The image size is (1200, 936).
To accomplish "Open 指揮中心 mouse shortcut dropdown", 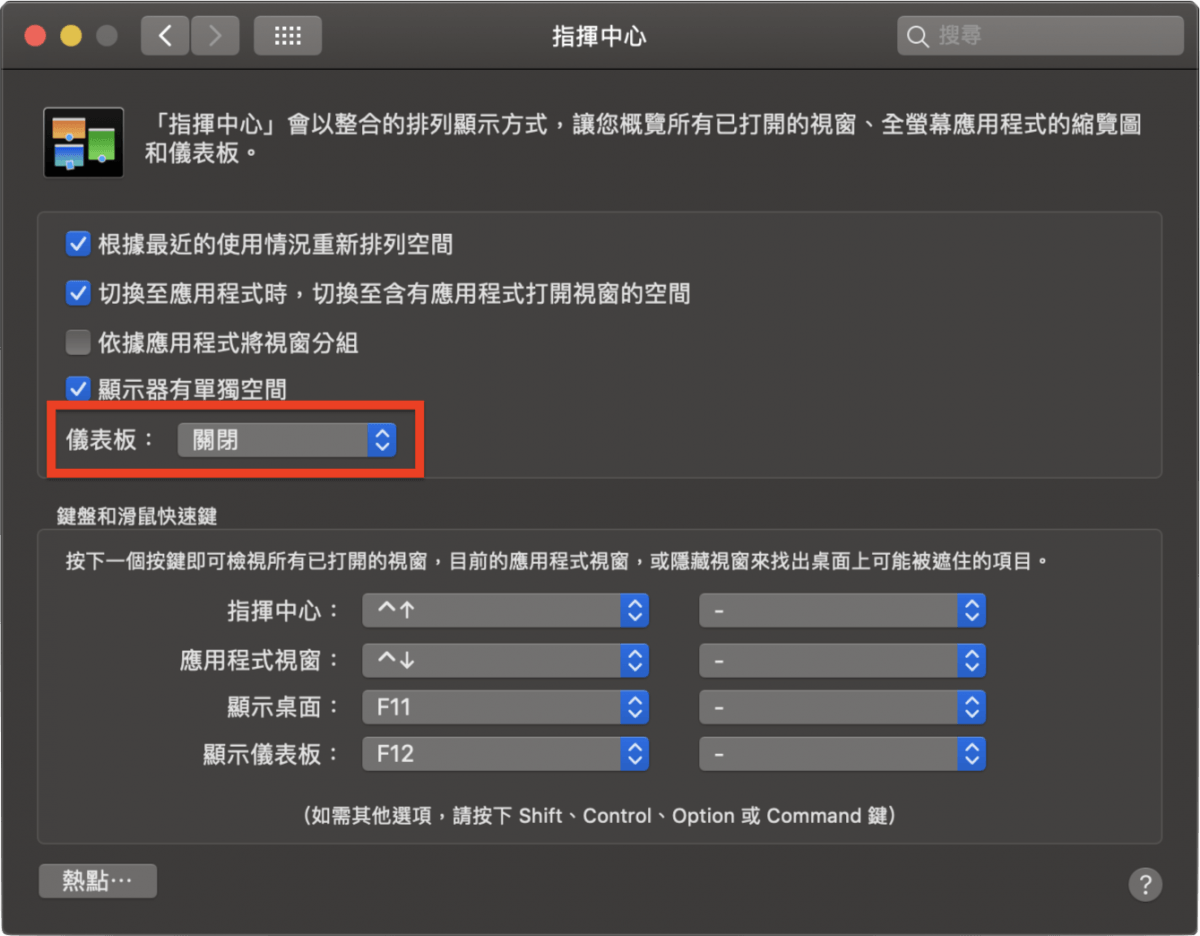I will 842,610.
